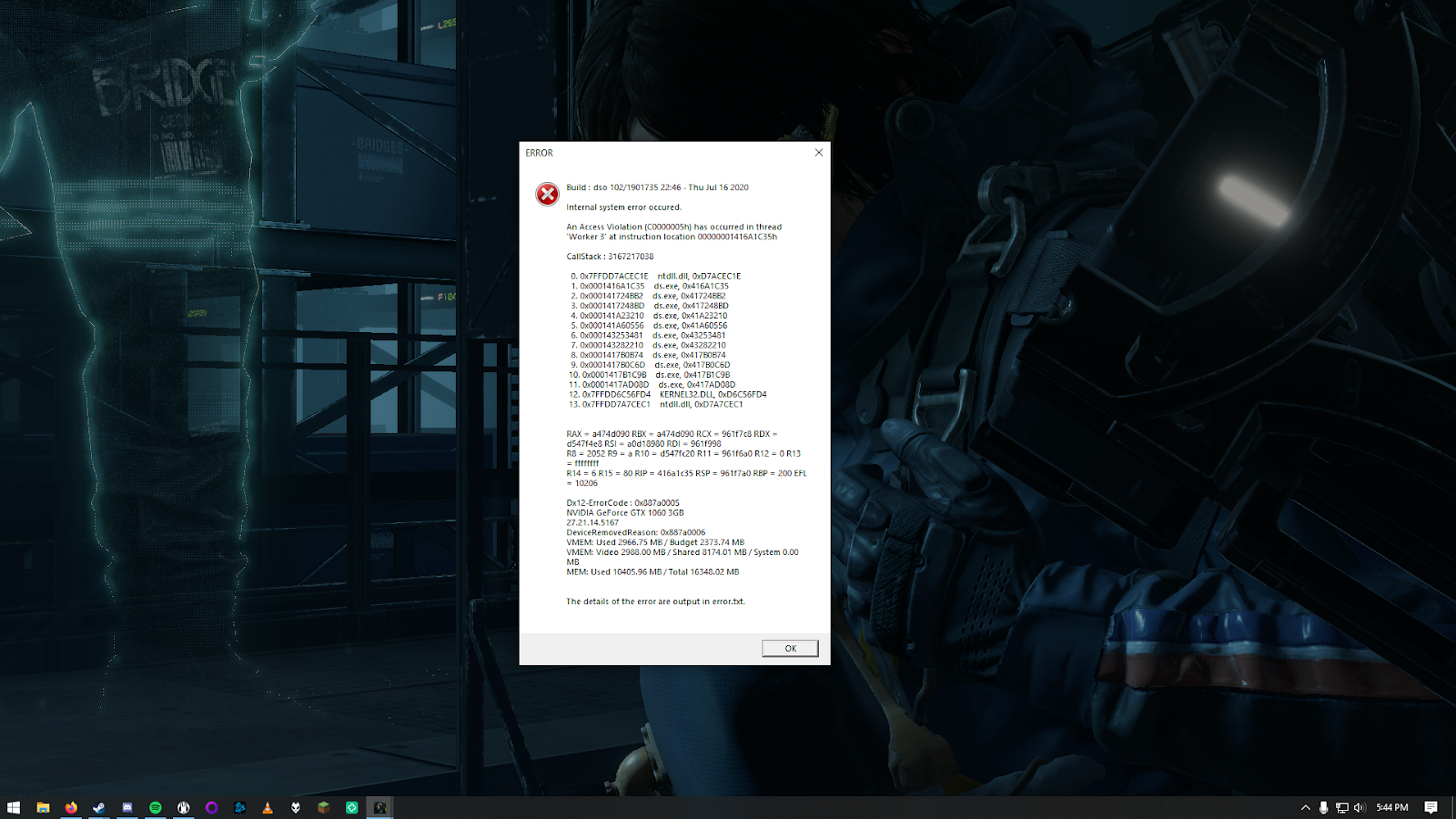Open the blue cube app in taskbar
The image size is (1456, 819).
[x=240, y=807]
